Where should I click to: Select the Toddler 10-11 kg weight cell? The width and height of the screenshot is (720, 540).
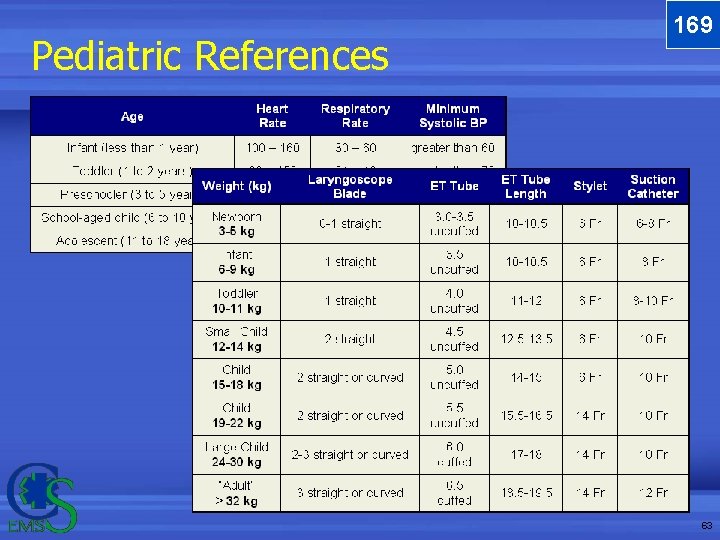click(x=236, y=301)
